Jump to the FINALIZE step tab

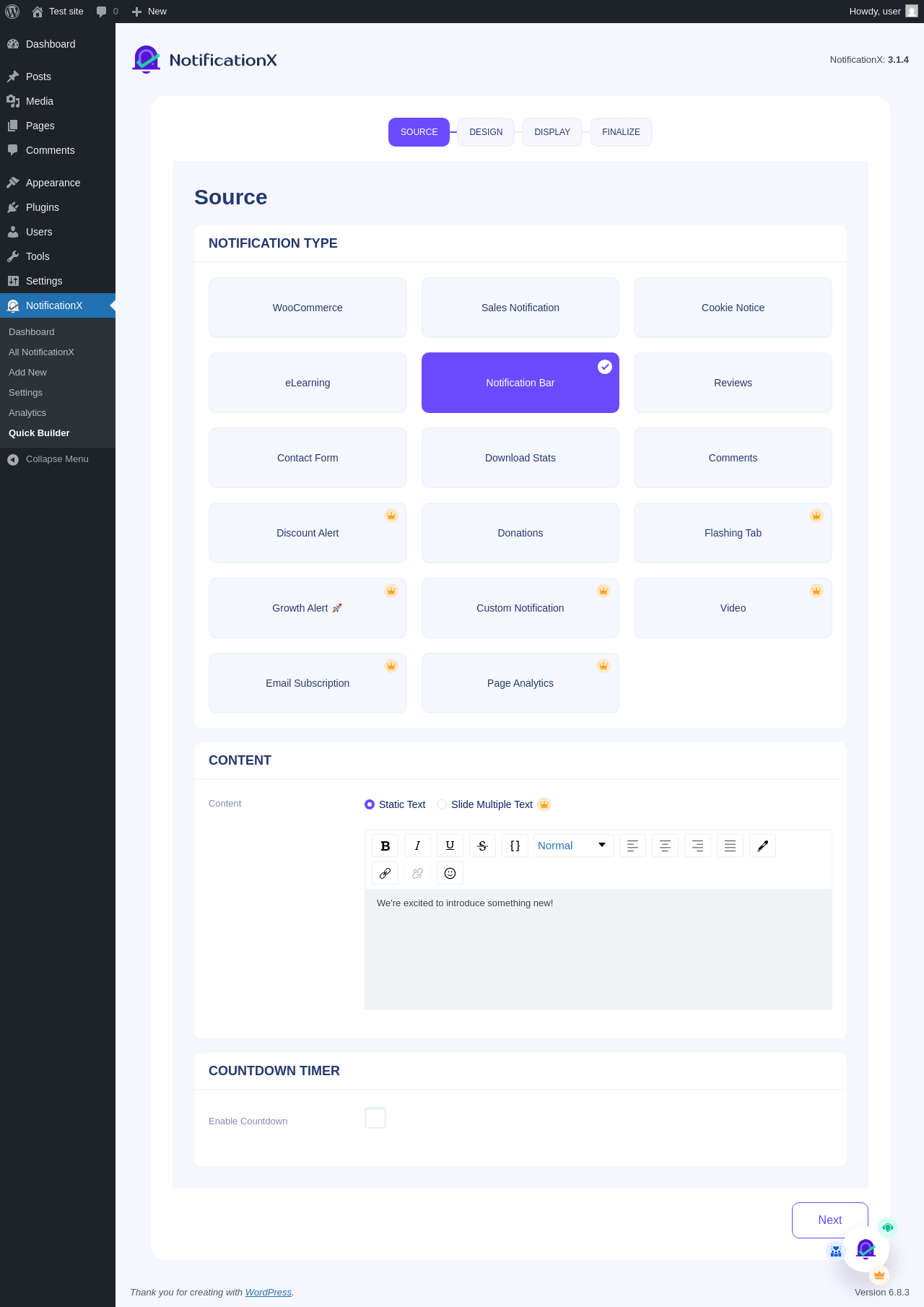click(x=621, y=132)
